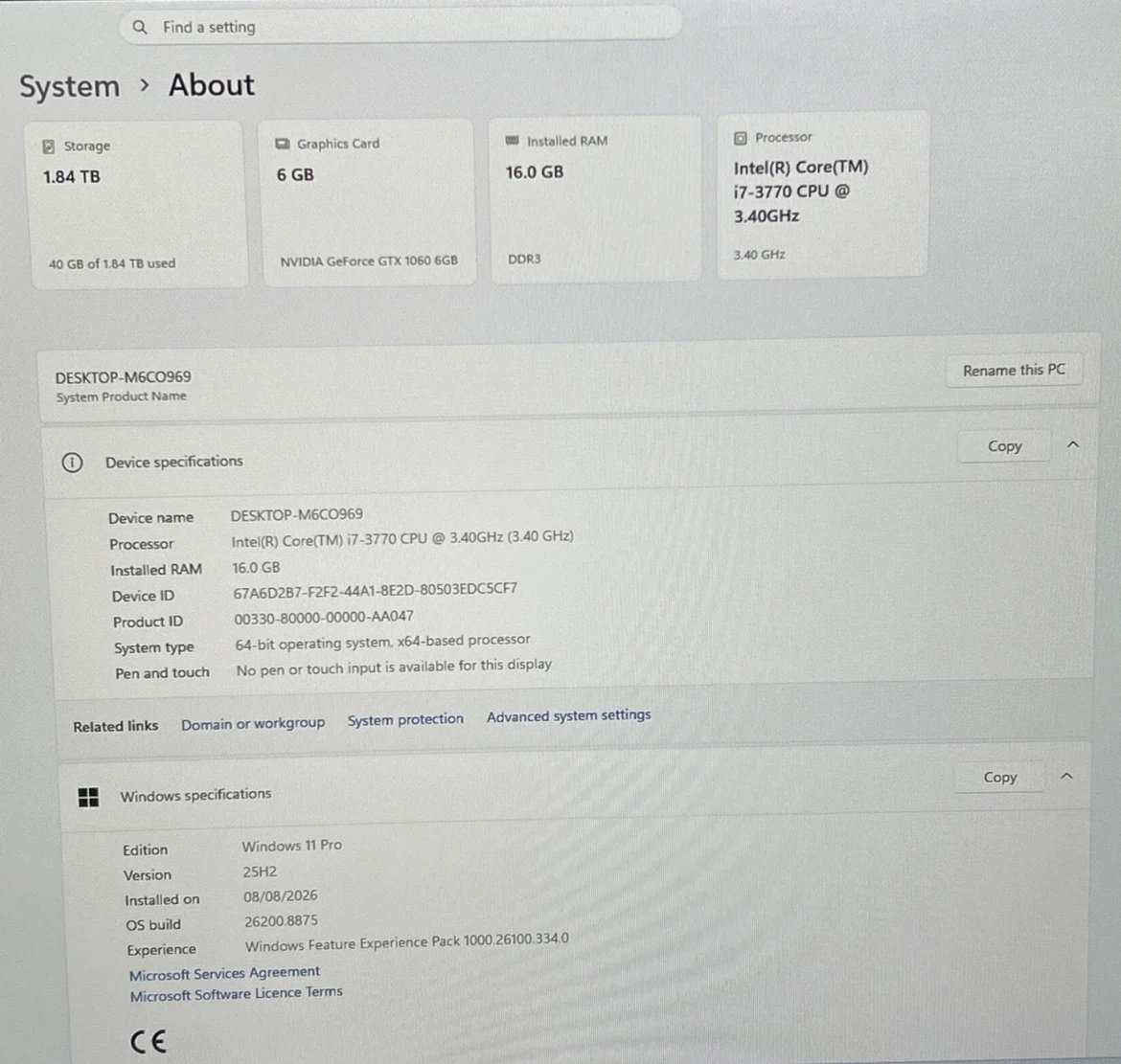Viewport: 1121px width, 1064px height.
Task: Collapse the Windows specifications section
Action: pyautogui.click(x=1066, y=776)
